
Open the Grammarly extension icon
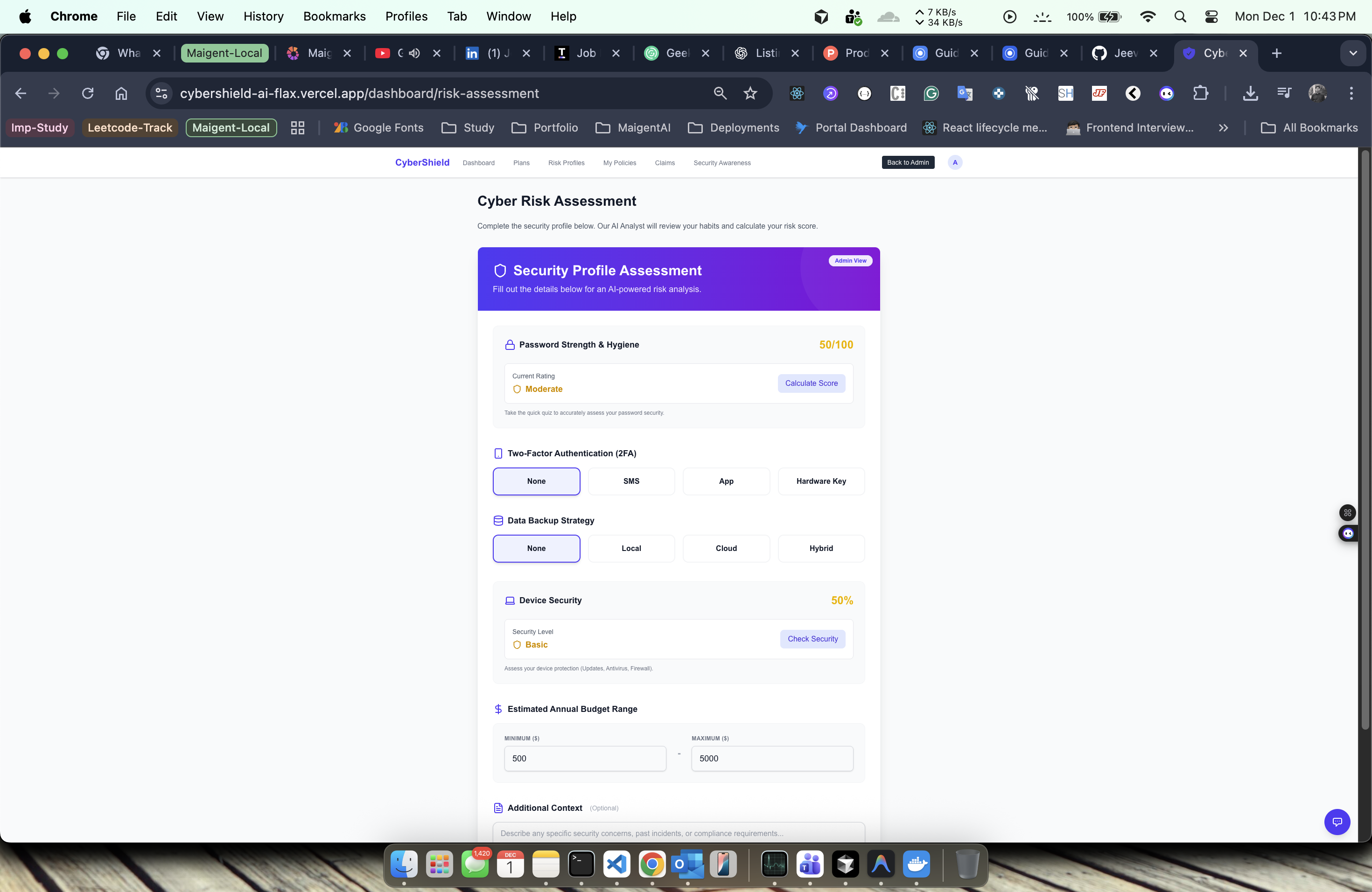931,93
